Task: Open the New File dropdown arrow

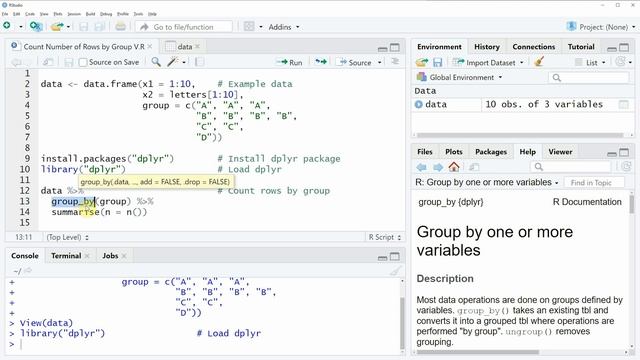Action: 20,27
